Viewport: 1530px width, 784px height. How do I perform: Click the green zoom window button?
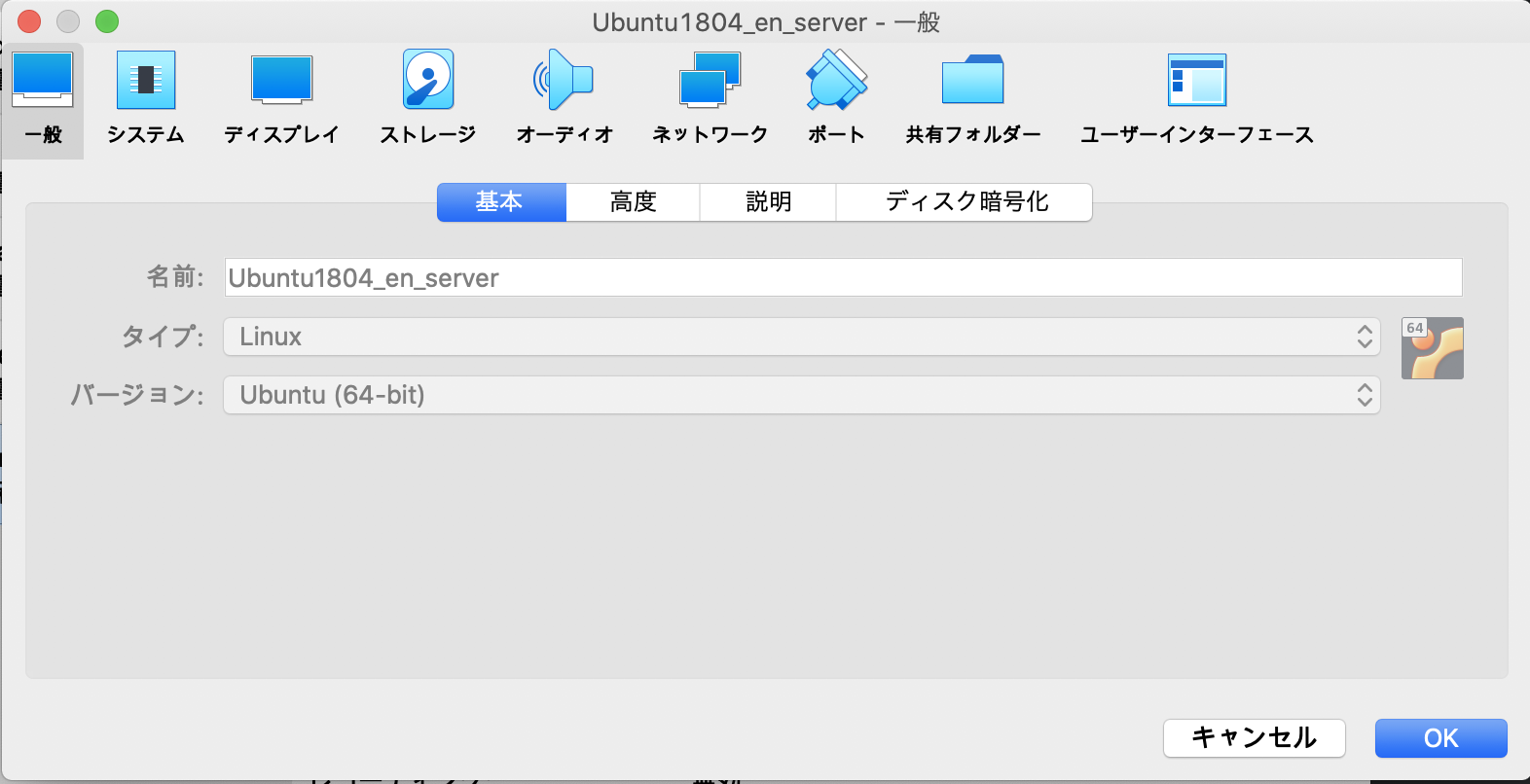point(107,21)
